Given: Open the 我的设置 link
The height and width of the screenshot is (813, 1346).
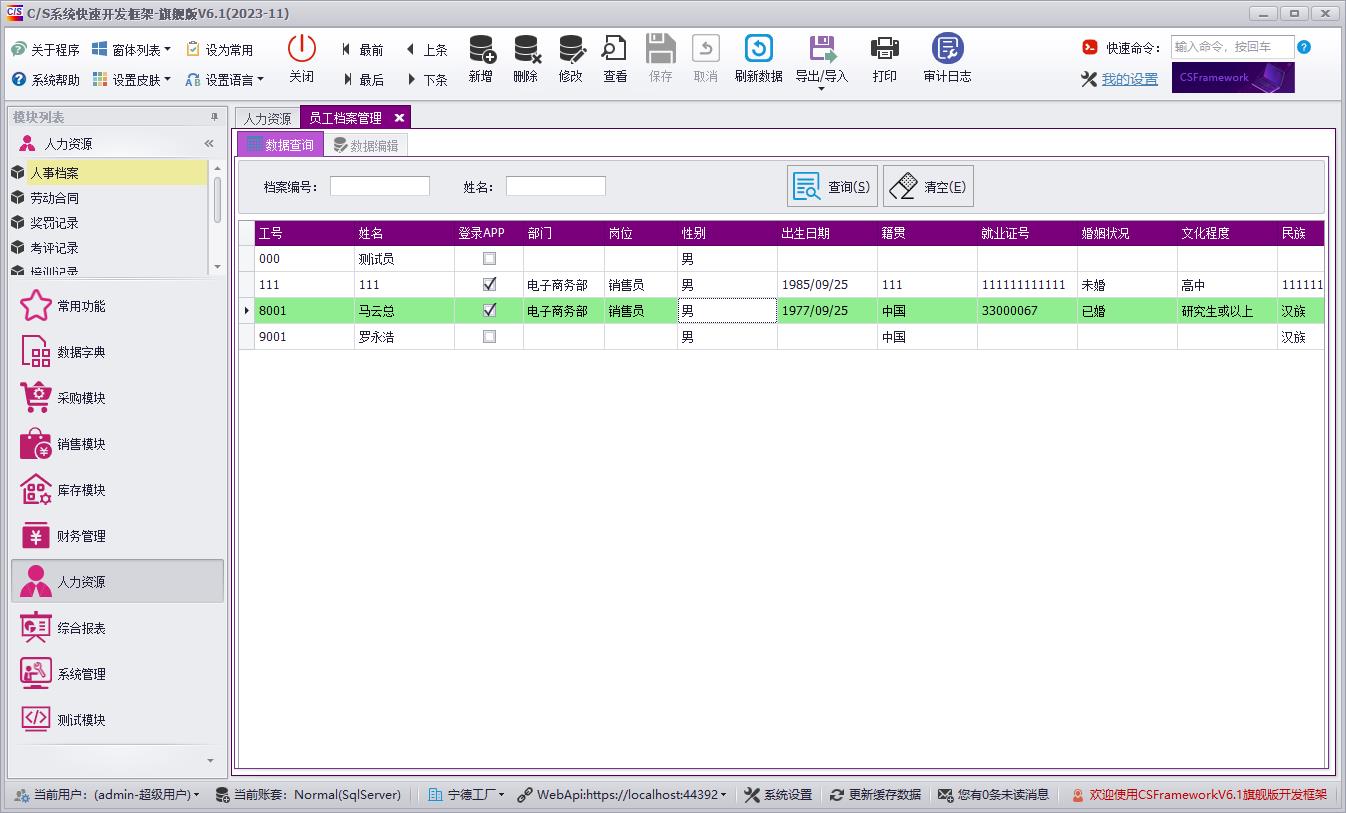Looking at the screenshot, I should (x=1129, y=79).
